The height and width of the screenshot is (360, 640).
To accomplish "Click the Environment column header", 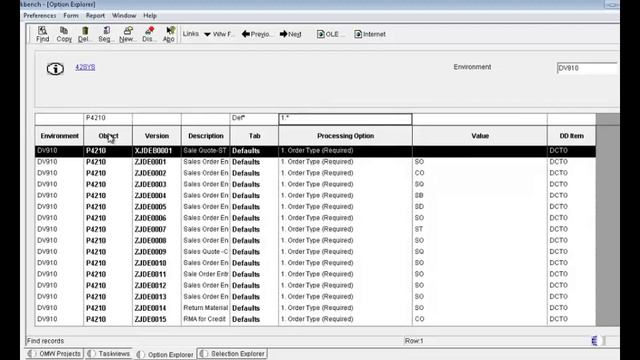I will tap(59, 136).
